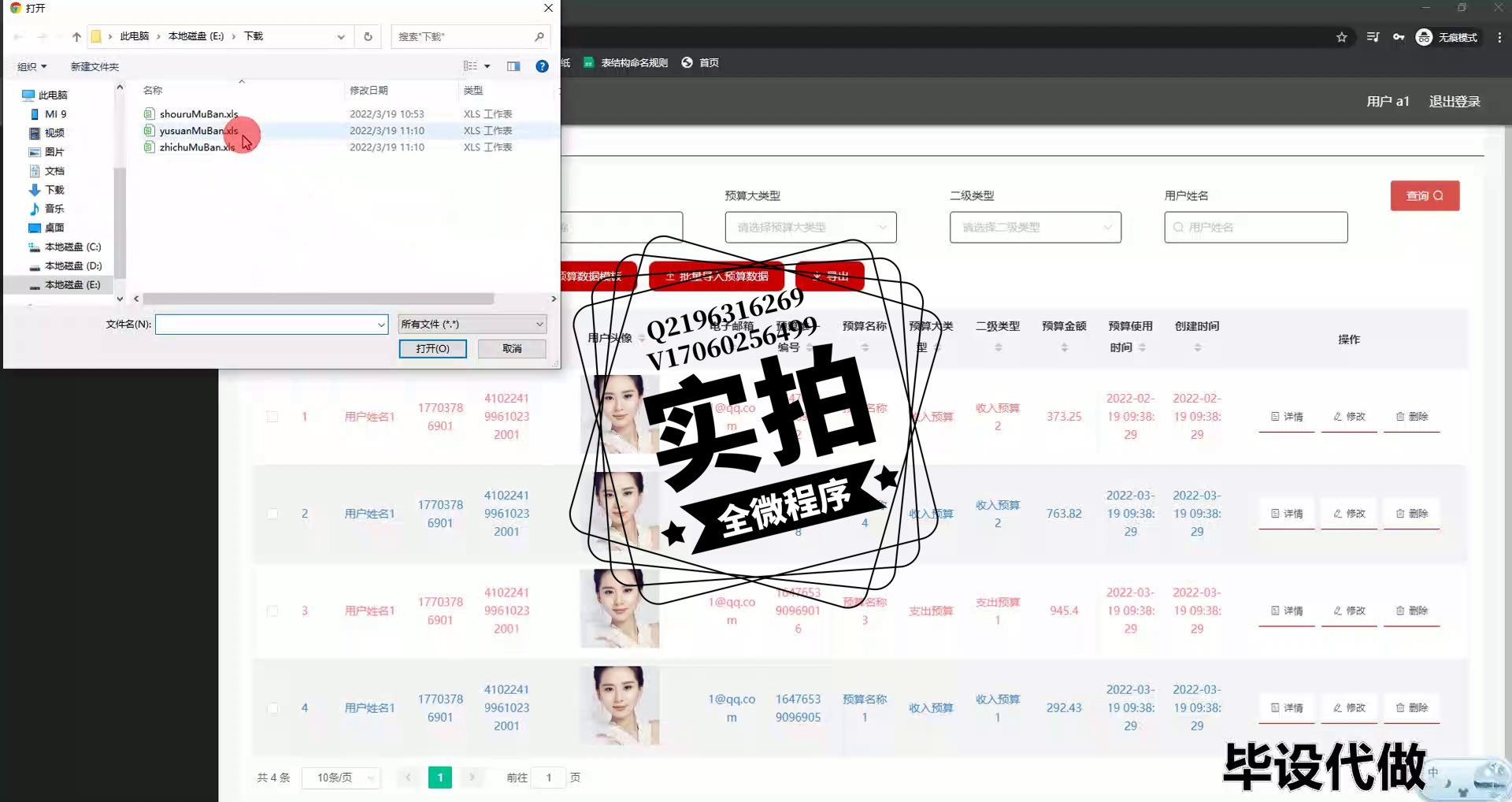Click the 打开(O) button

coord(432,348)
